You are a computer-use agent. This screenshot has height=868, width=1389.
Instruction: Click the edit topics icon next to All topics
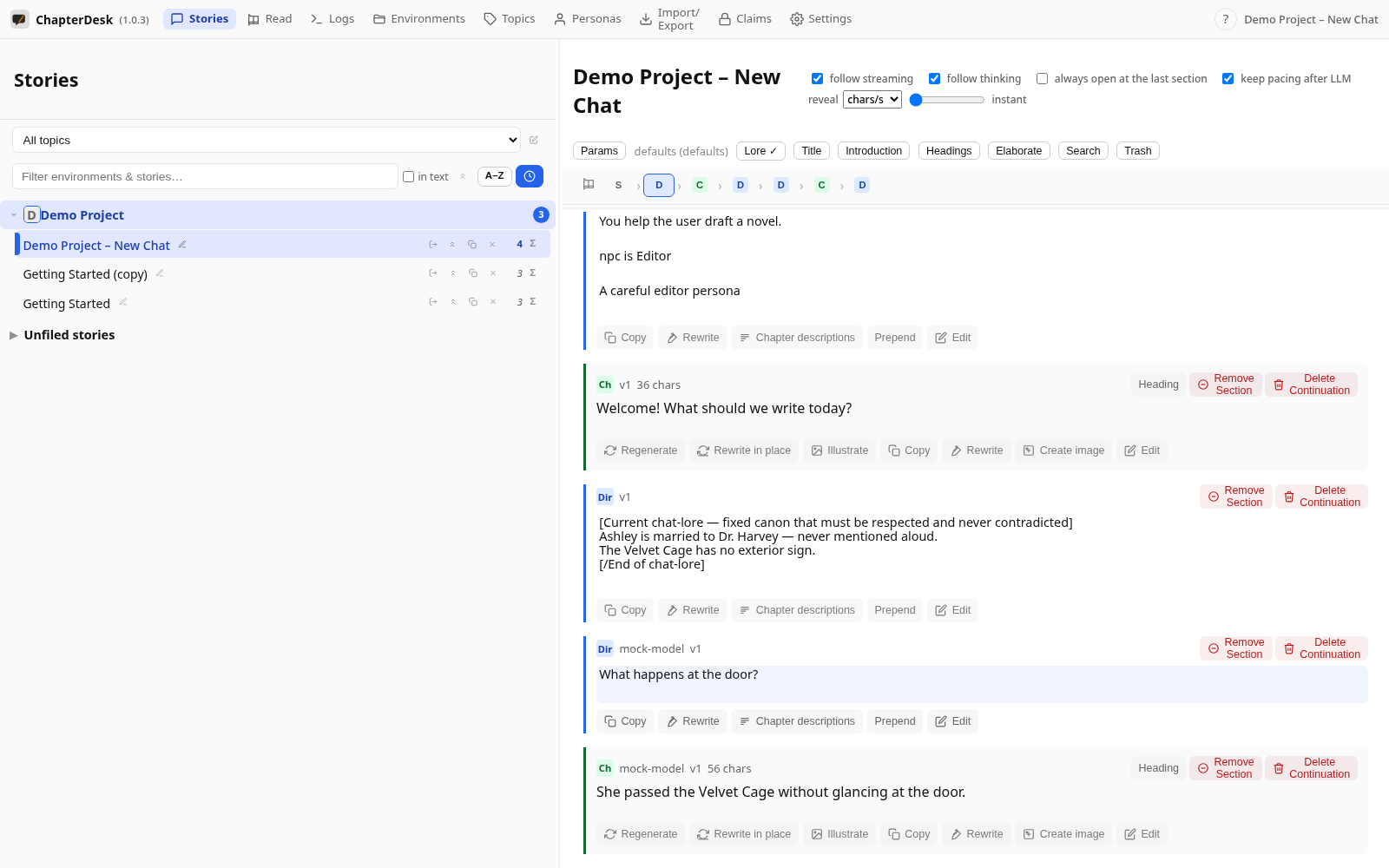point(534,140)
